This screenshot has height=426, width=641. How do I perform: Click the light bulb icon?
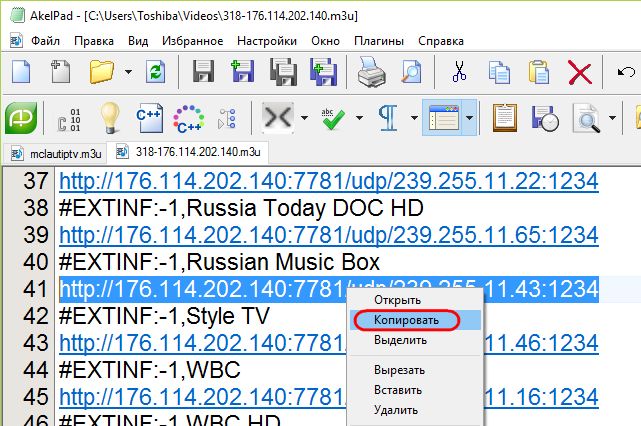[x=110, y=118]
